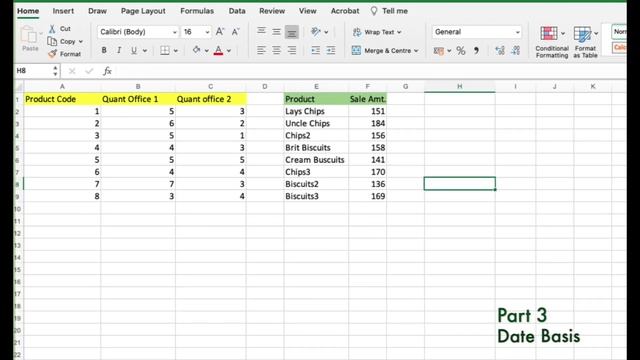
Task: Align text left
Action: pos(261,50)
